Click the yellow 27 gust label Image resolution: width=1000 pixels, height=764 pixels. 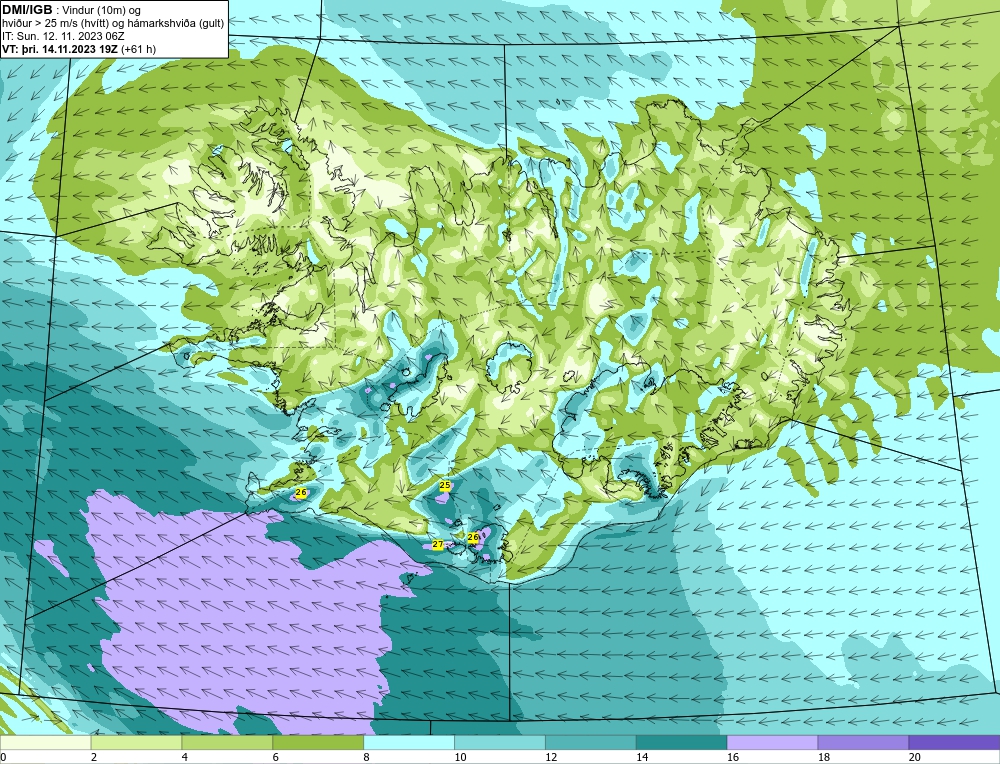click(x=438, y=545)
